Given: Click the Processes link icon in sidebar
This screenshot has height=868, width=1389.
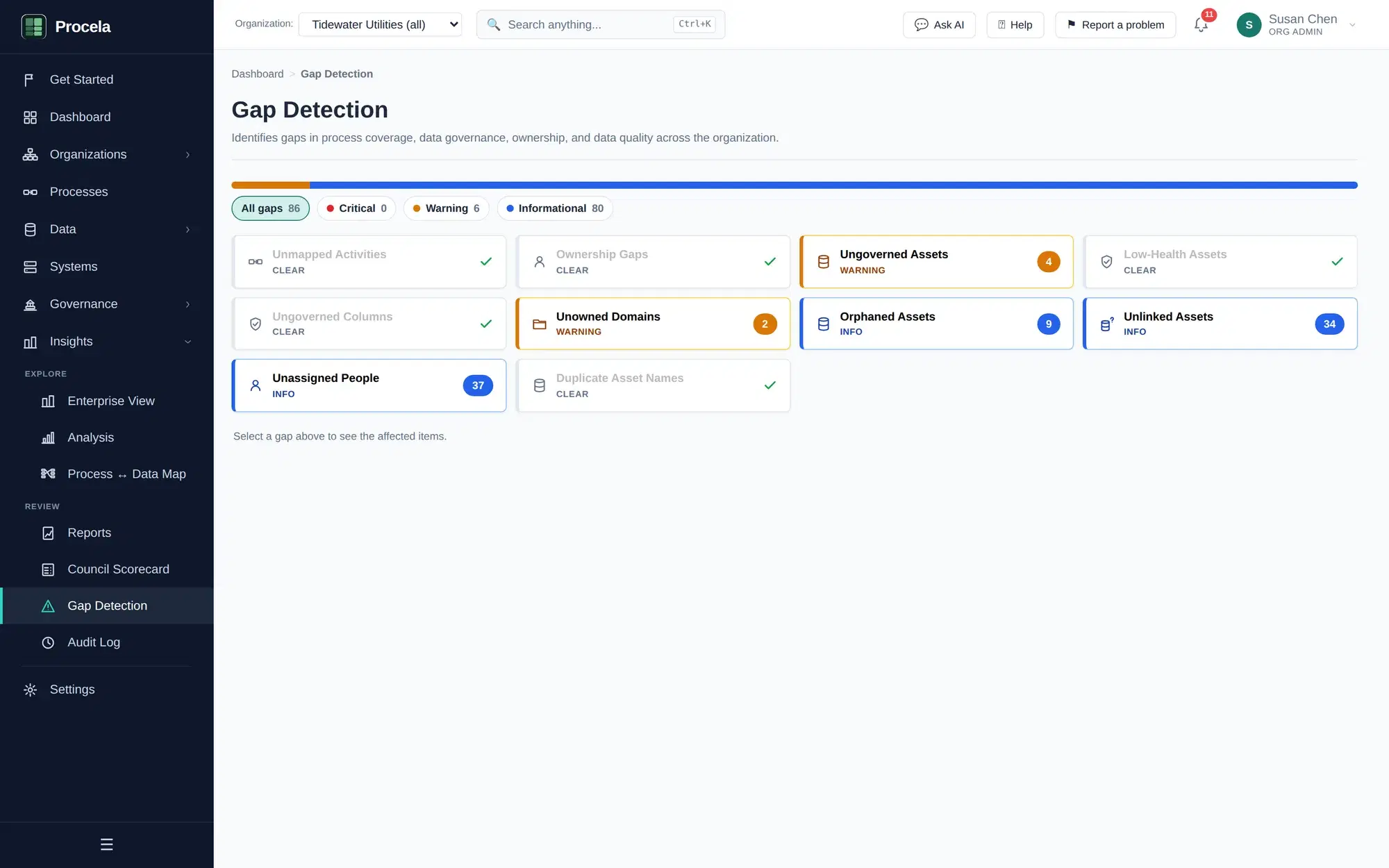Looking at the screenshot, I should click(30, 192).
